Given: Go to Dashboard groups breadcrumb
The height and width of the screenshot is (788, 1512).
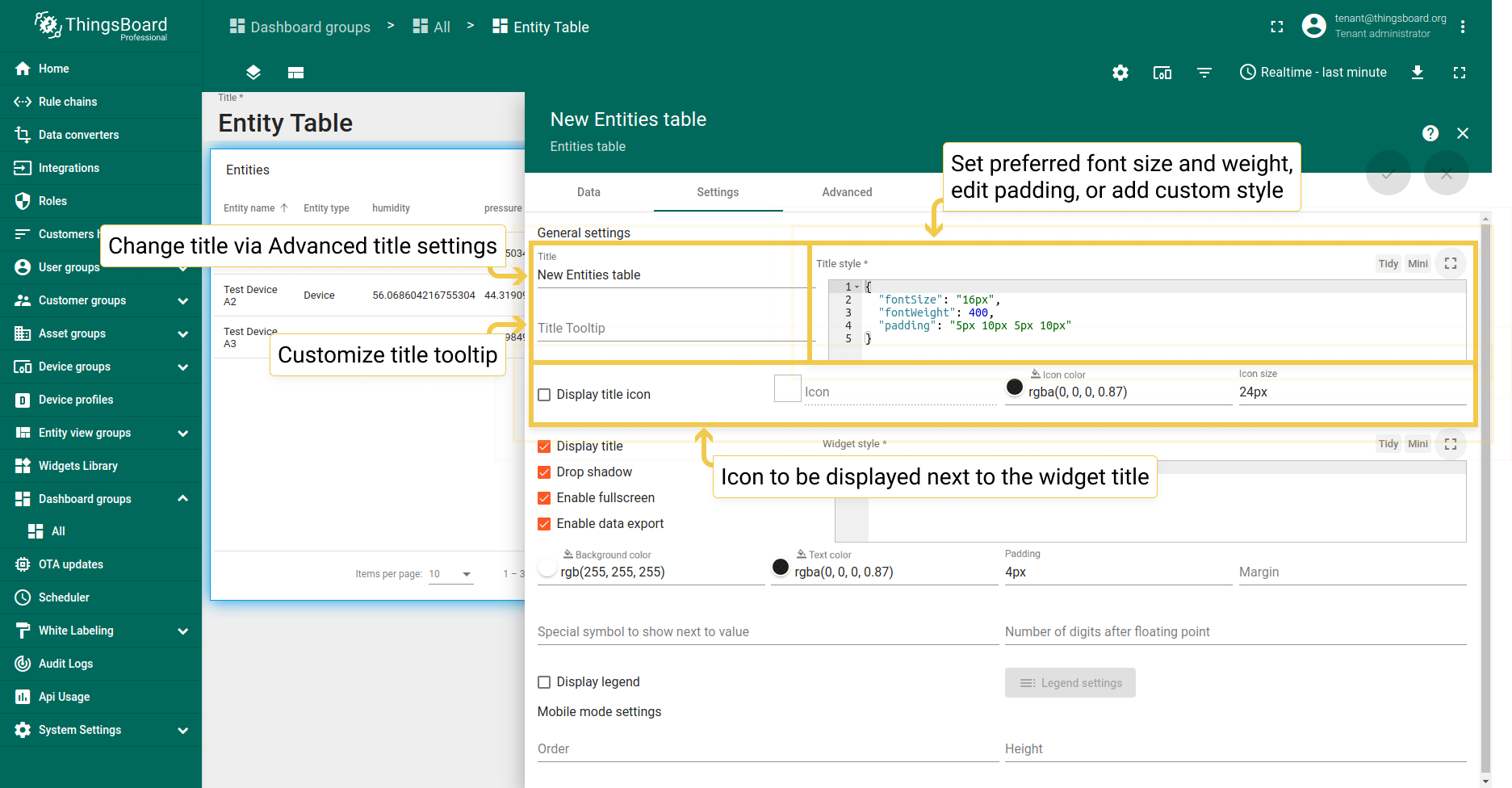Looking at the screenshot, I should pyautogui.click(x=299, y=27).
